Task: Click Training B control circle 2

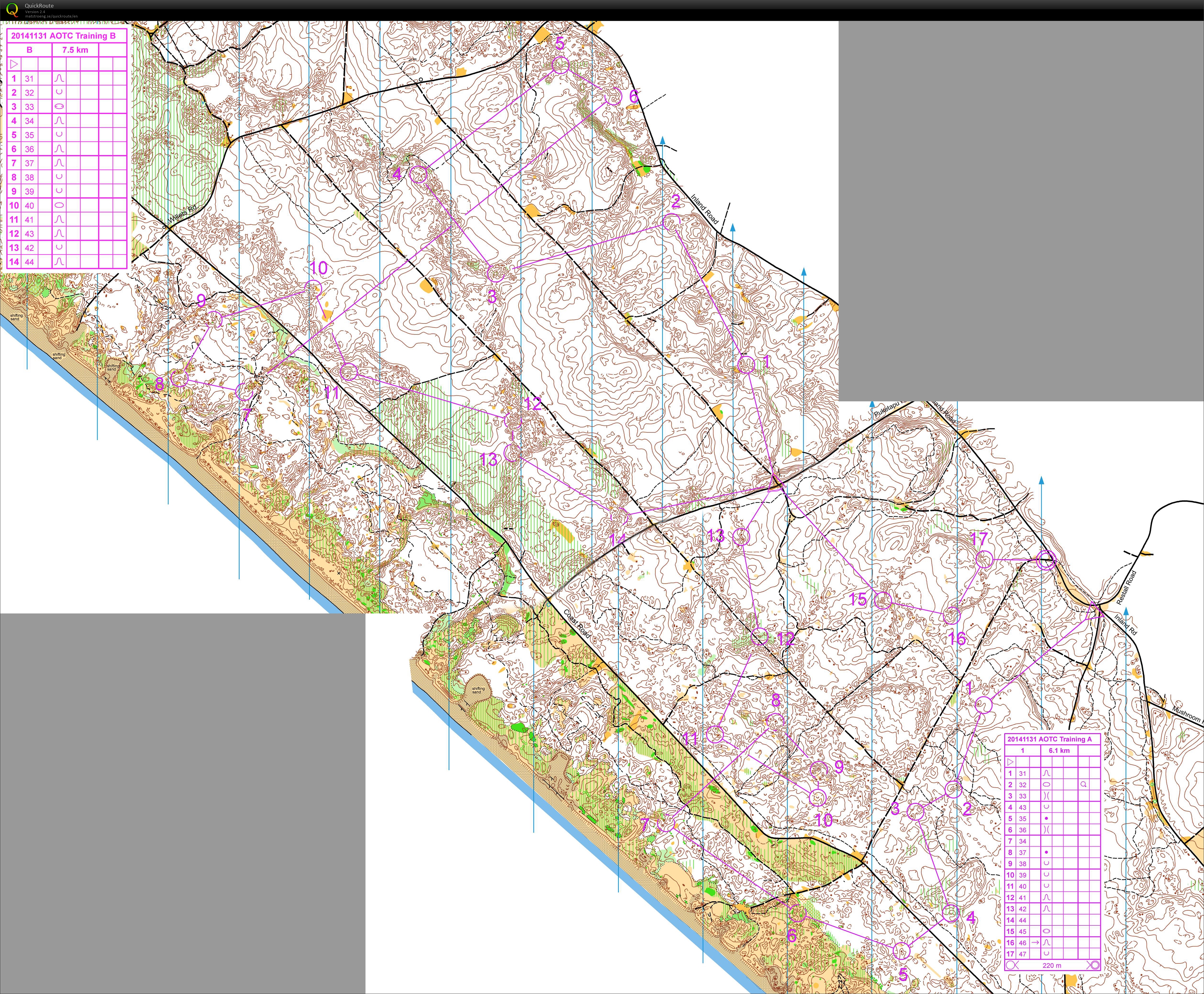Action: coord(671,222)
